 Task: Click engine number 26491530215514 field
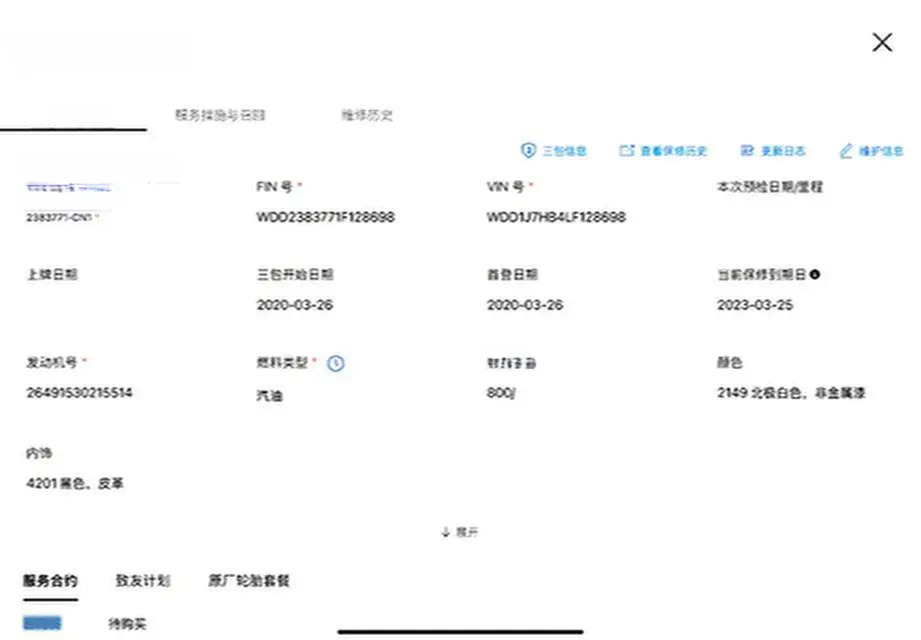click(x=79, y=393)
